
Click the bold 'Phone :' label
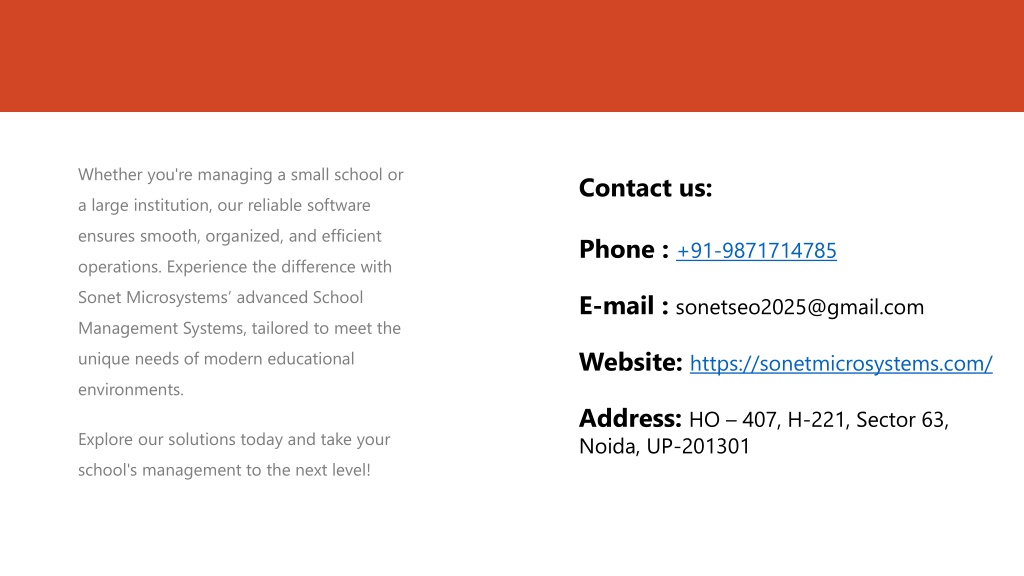pyautogui.click(x=624, y=249)
